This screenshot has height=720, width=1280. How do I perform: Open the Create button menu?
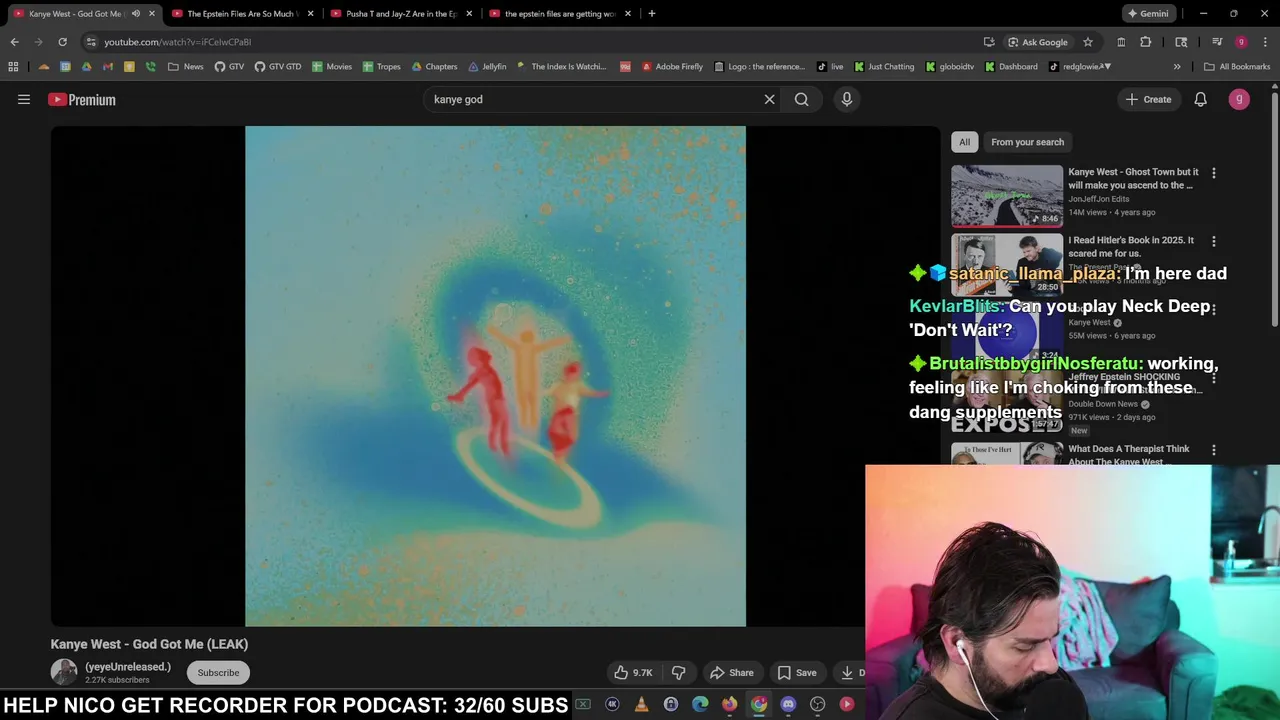click(1148, 99)
